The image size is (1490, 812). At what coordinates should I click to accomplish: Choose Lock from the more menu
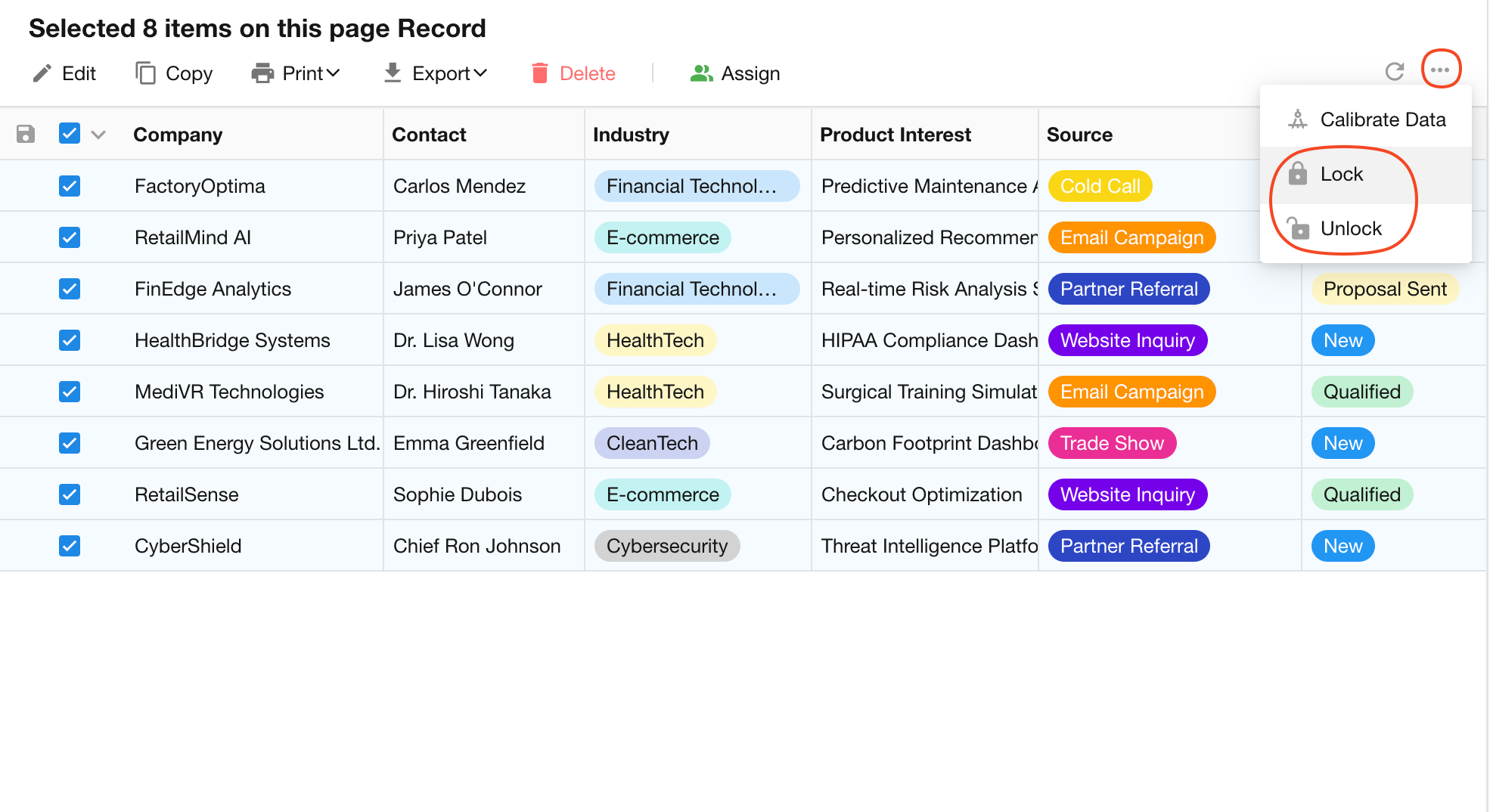1341,175
